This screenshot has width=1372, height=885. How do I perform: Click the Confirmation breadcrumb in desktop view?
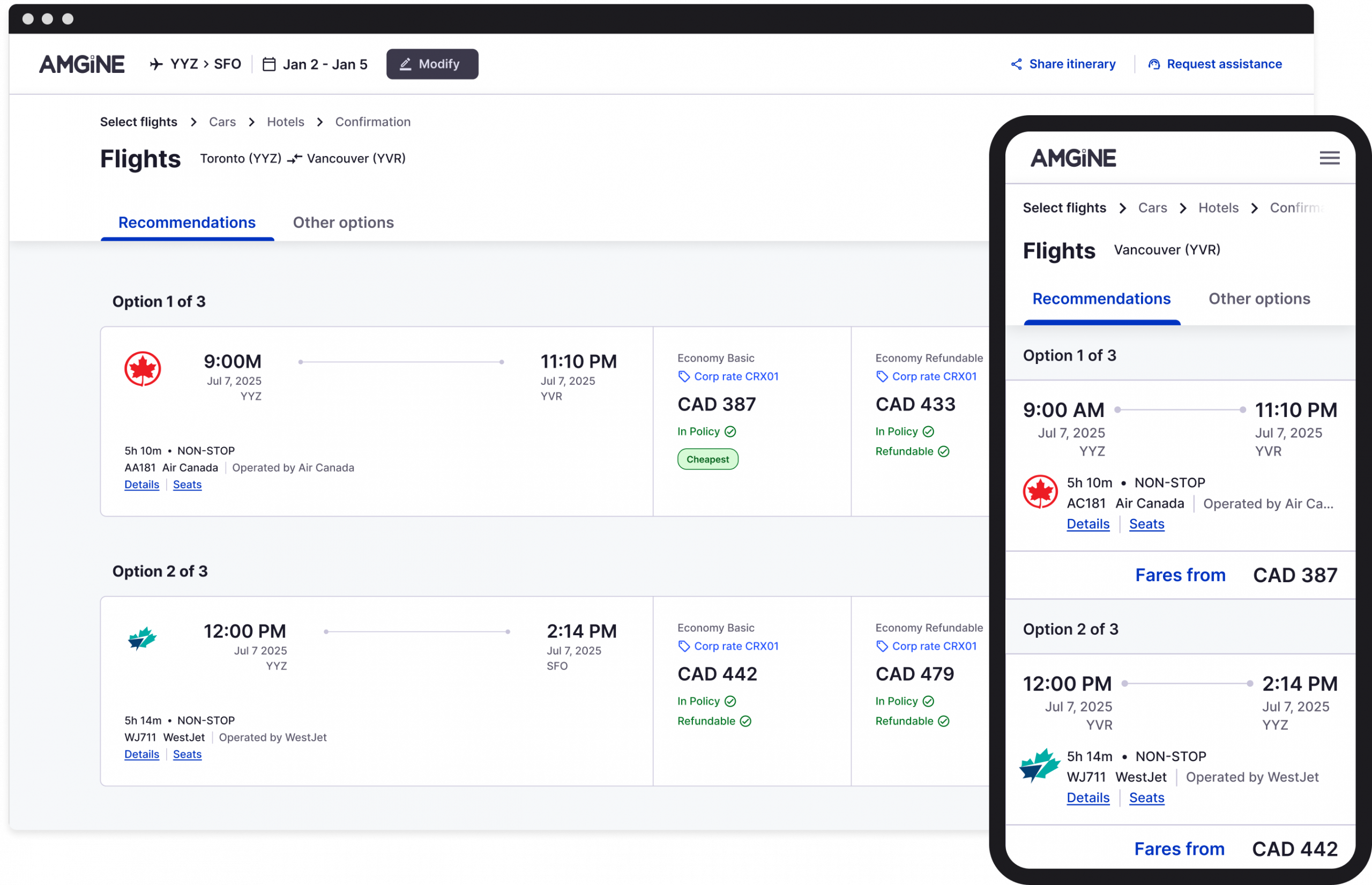[373, 122]
